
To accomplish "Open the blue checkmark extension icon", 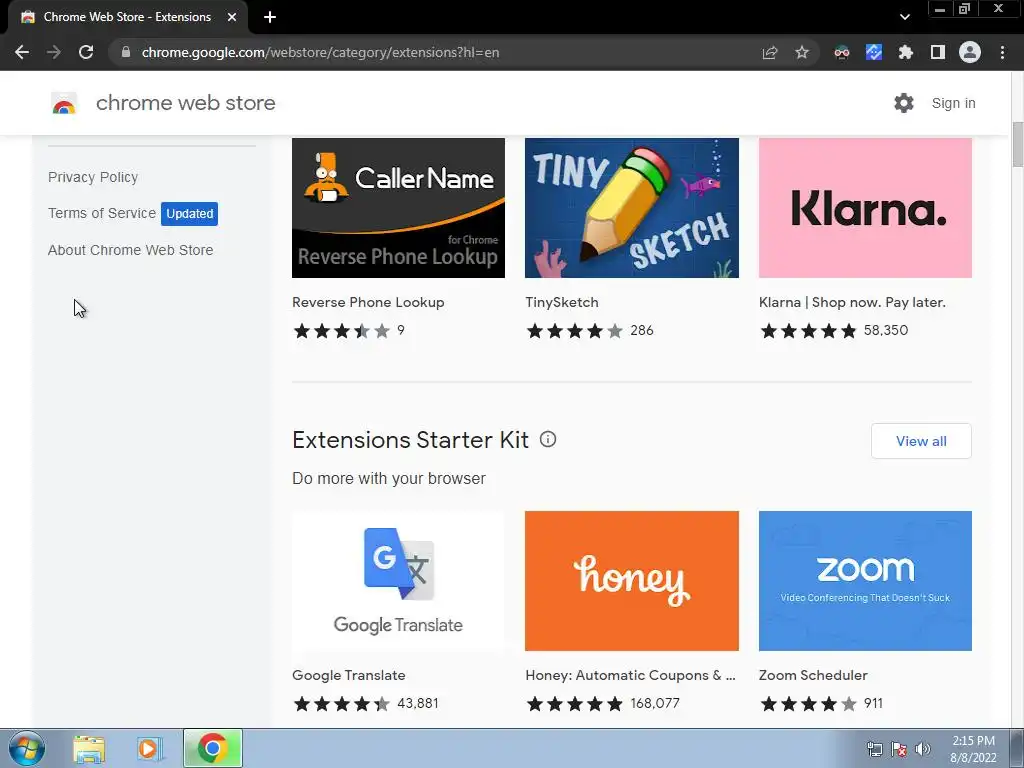I will 874,52.
